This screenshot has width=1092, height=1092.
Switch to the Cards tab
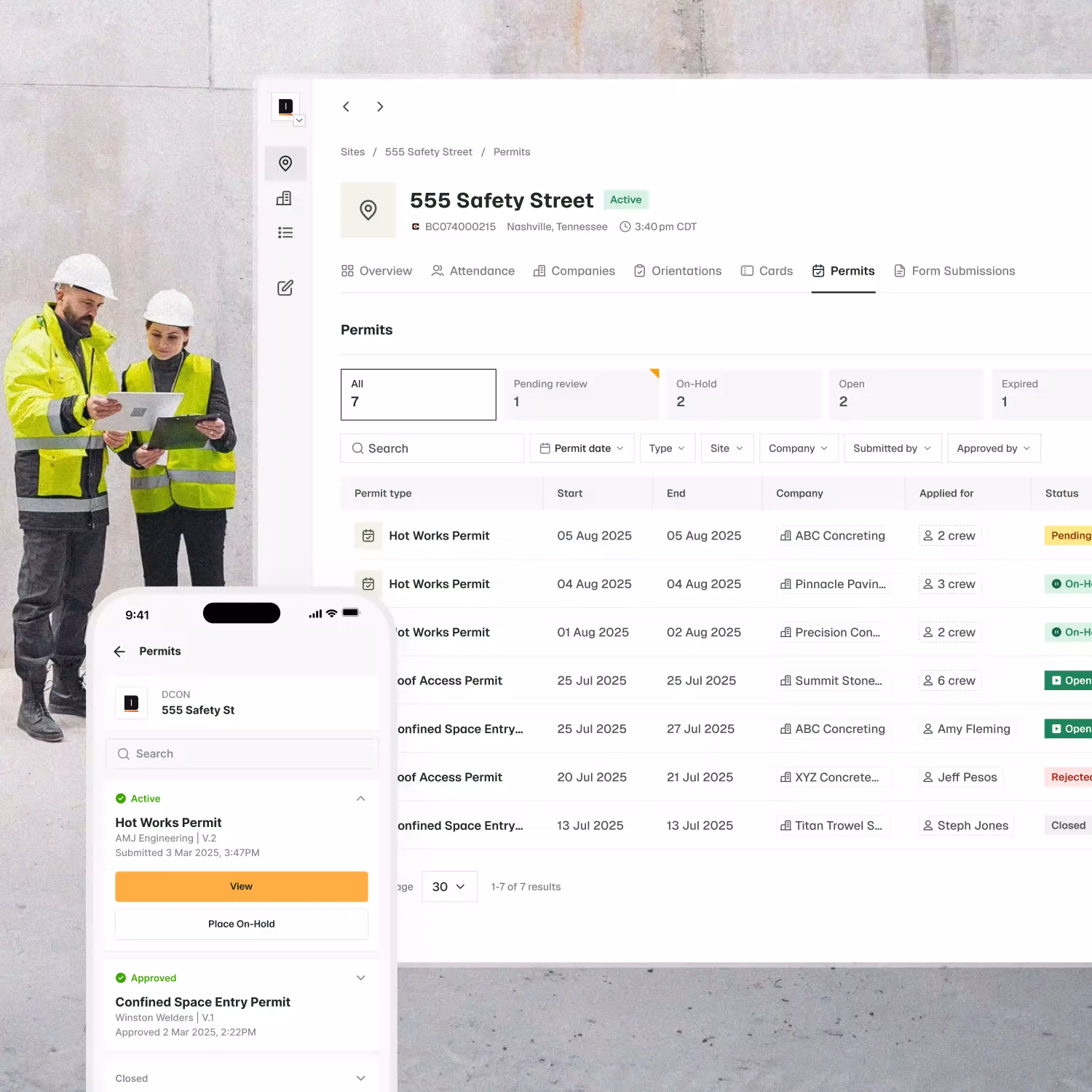point(767,271)
